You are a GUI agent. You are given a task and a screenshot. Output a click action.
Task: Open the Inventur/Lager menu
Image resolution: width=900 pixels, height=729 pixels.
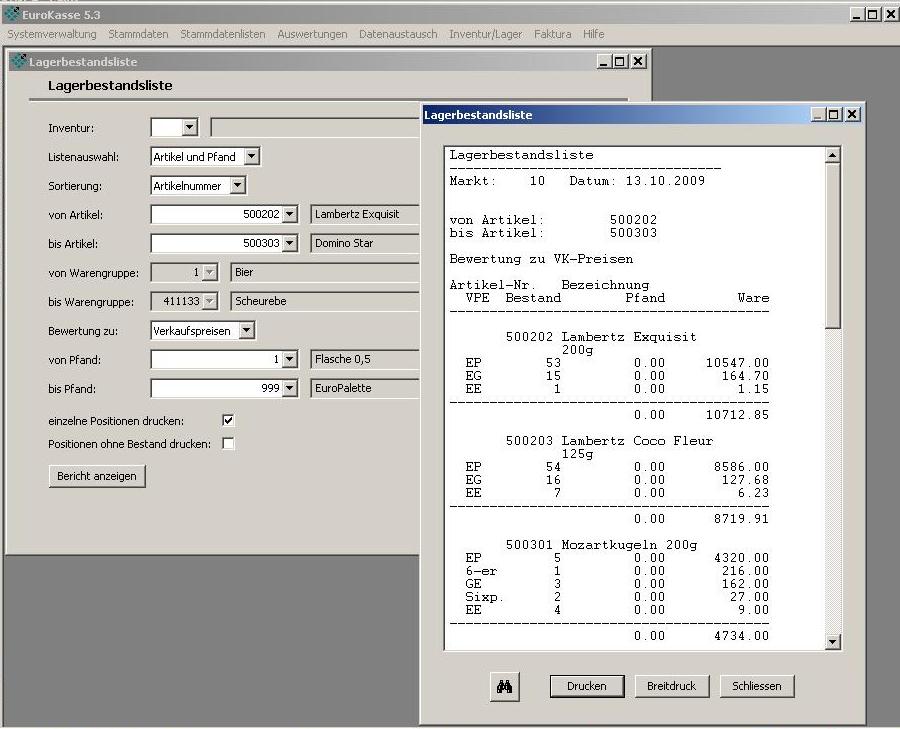coord(485,34)
